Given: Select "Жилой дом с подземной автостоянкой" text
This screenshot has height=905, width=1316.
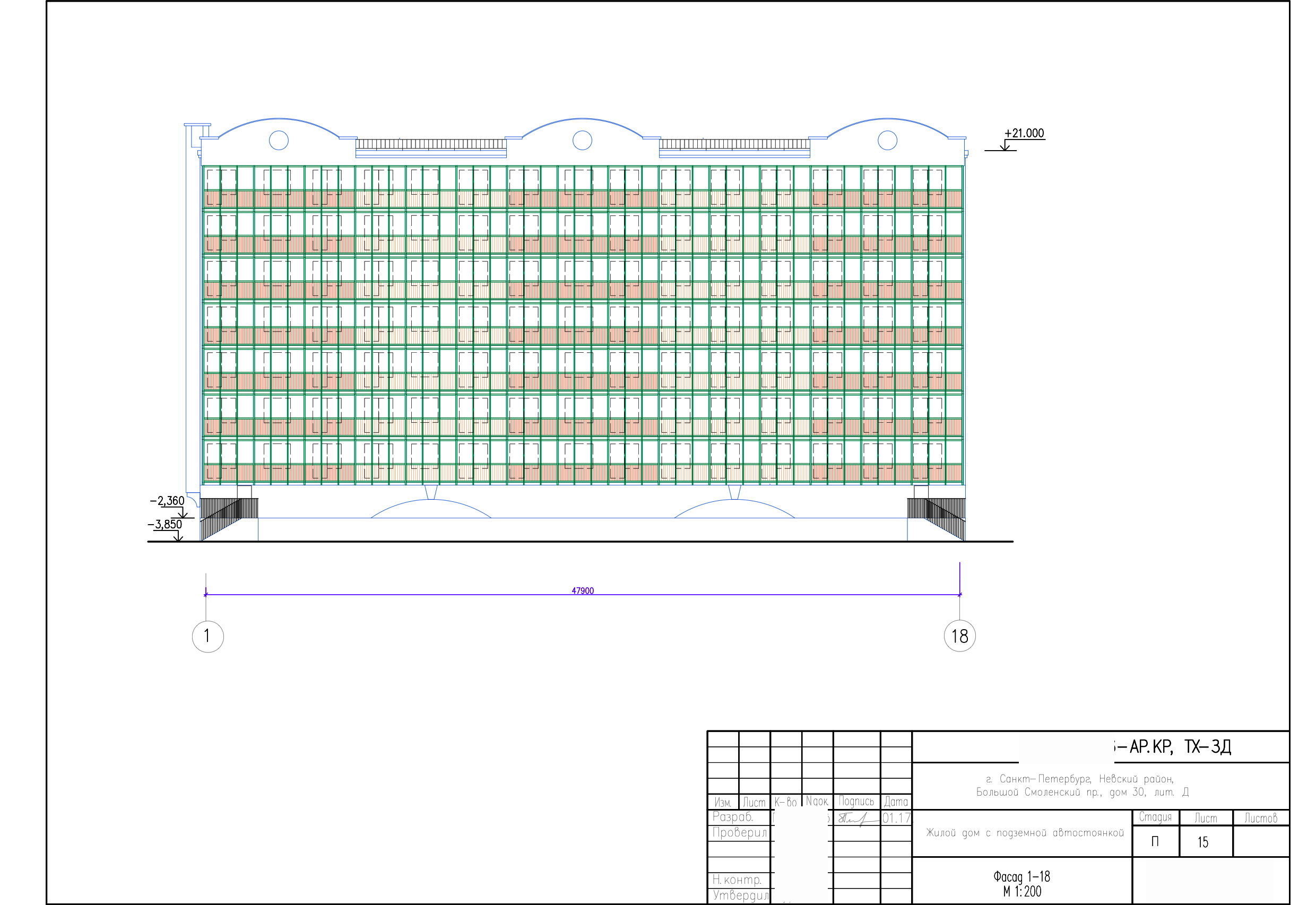Looking at the screenshot, I should pos(1025,833).
